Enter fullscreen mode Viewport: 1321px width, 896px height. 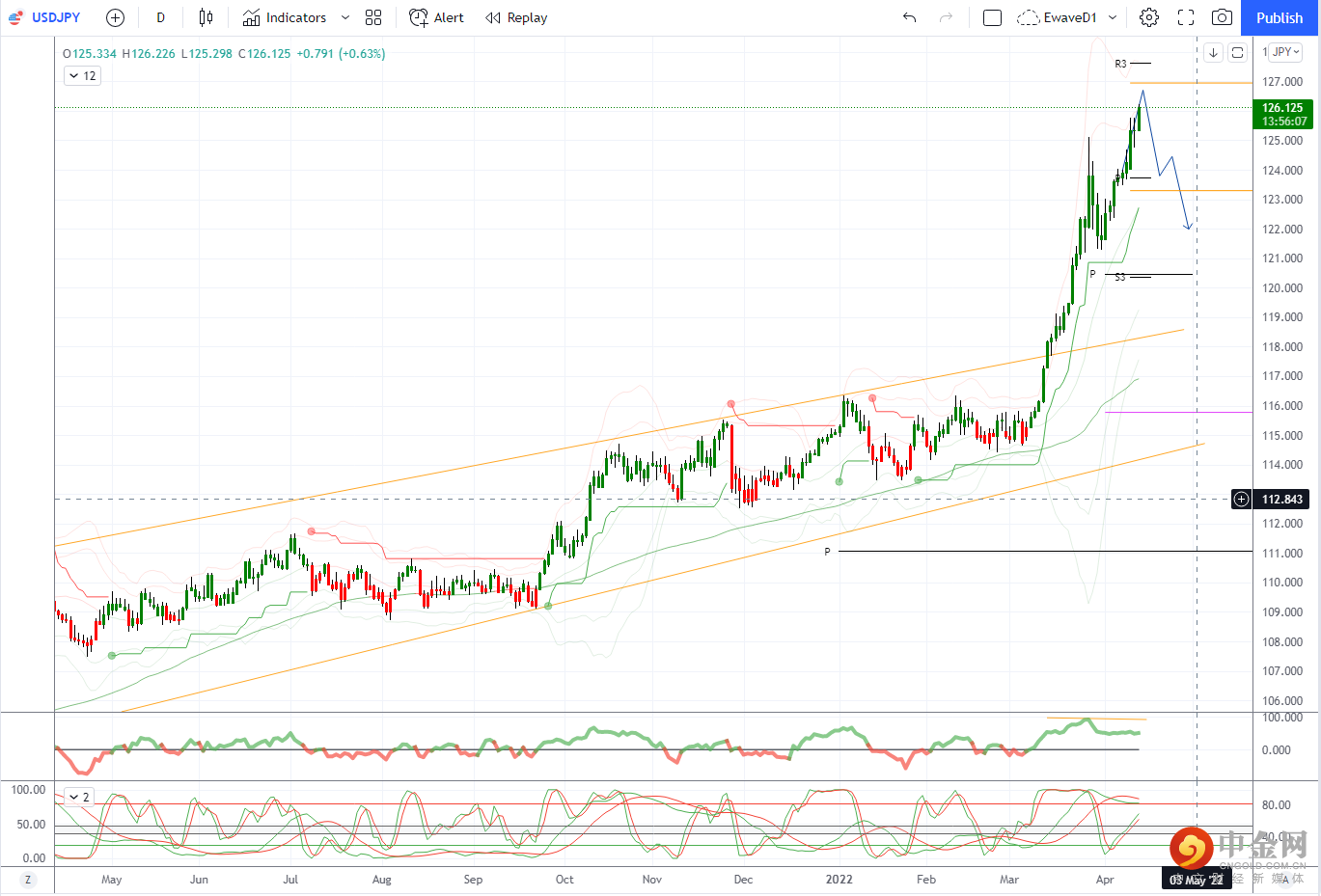click(x=1186, y=17)
